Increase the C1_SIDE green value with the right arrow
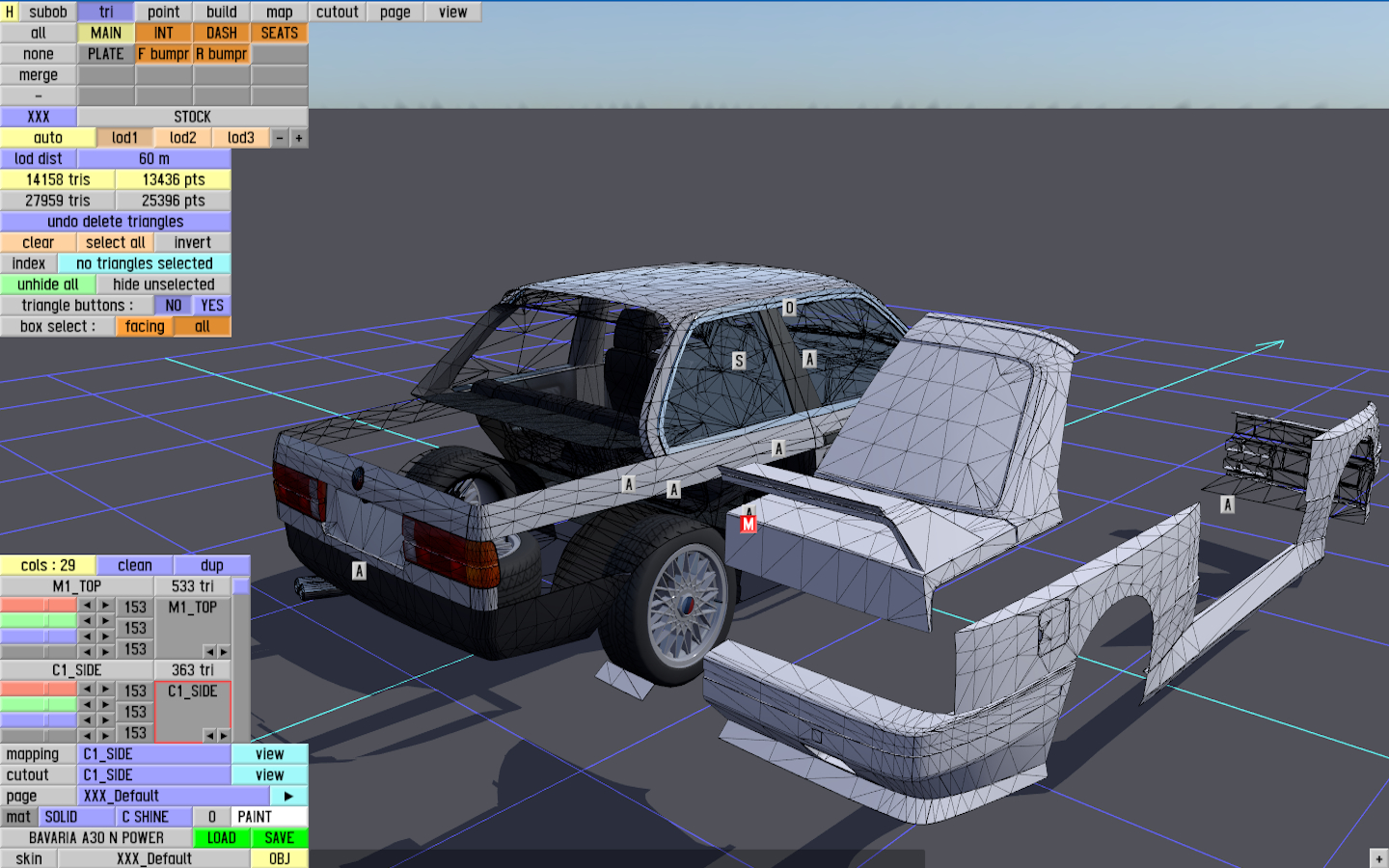 tap(106, 705)
